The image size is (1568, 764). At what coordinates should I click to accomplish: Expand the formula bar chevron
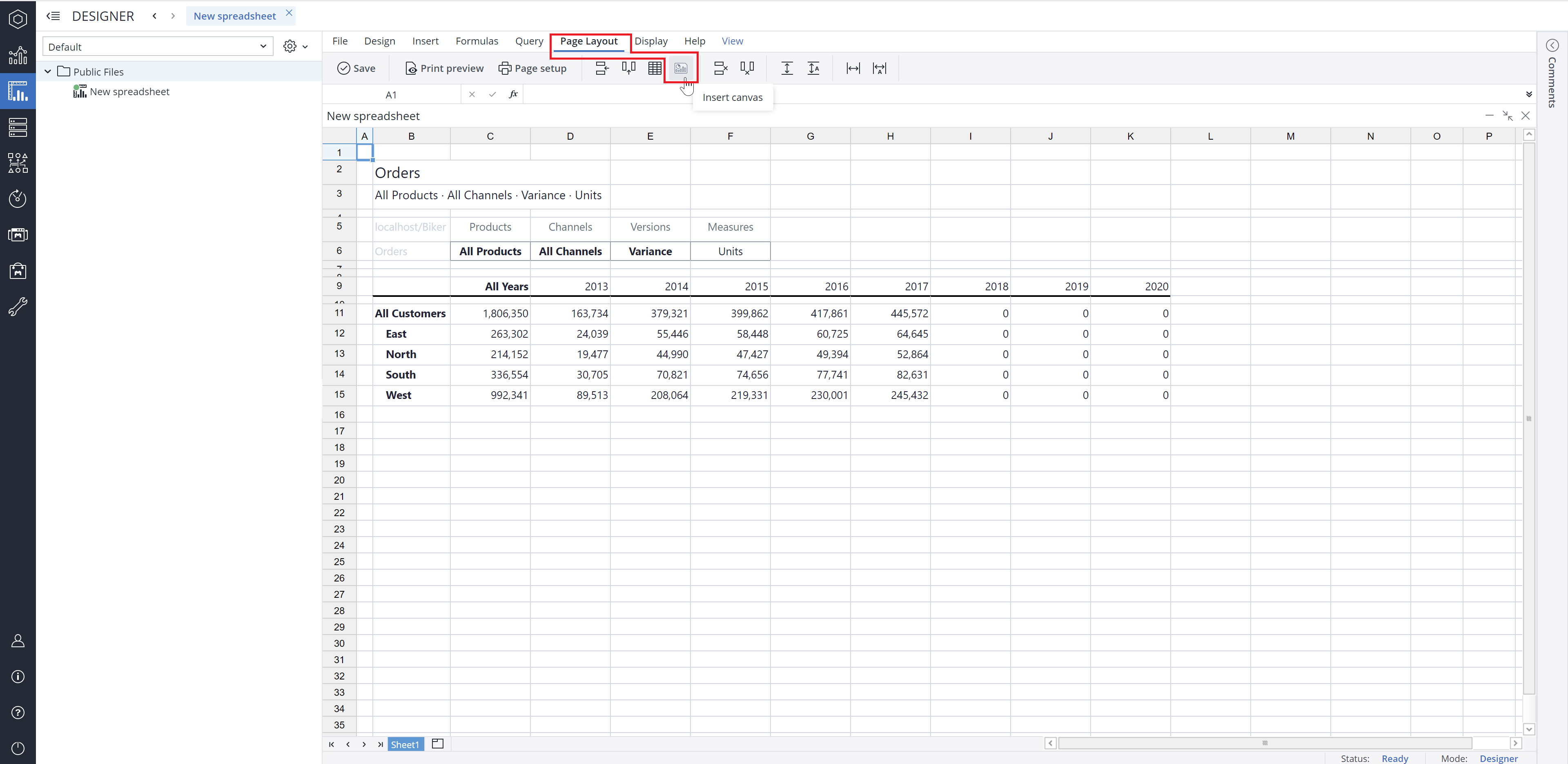1528,94
